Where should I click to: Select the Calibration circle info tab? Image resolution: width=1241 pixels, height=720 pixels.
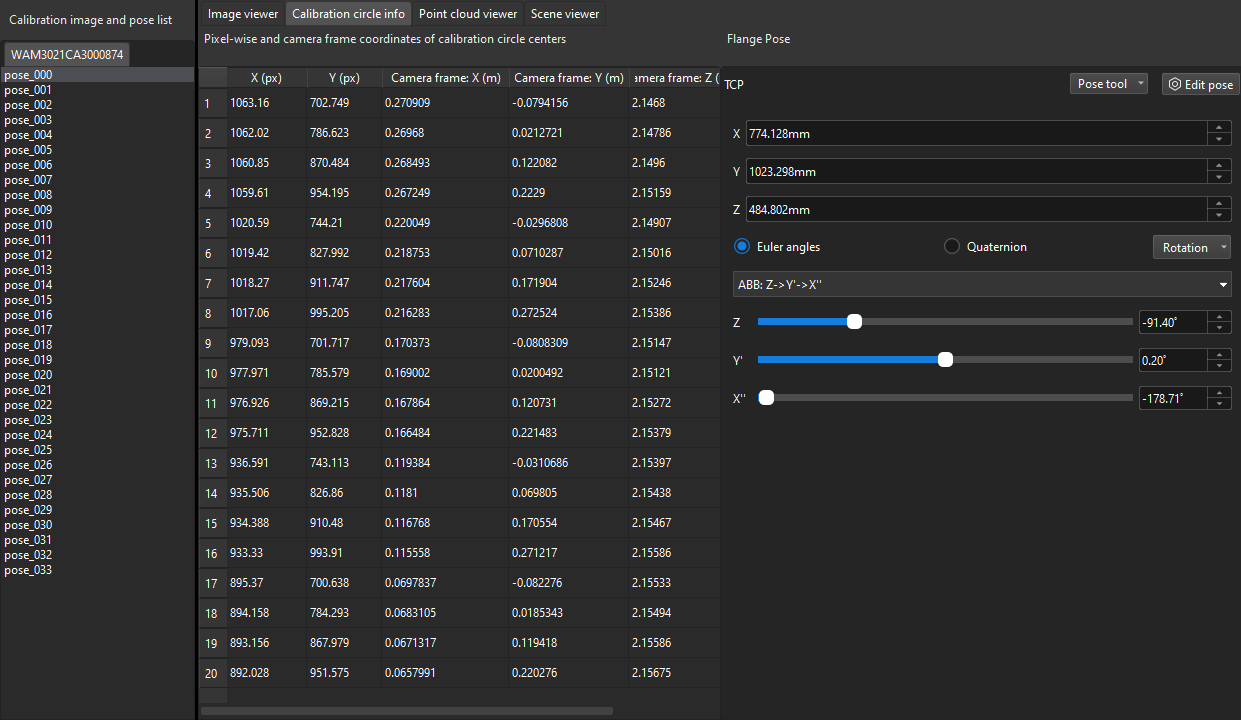tap(348, 14)
